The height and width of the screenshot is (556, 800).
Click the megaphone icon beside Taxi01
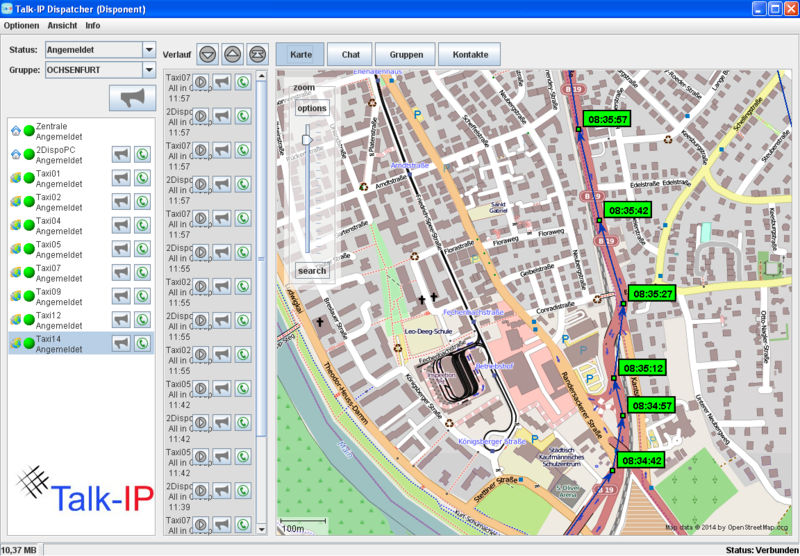pyautogui.click(x=121, y=178)
